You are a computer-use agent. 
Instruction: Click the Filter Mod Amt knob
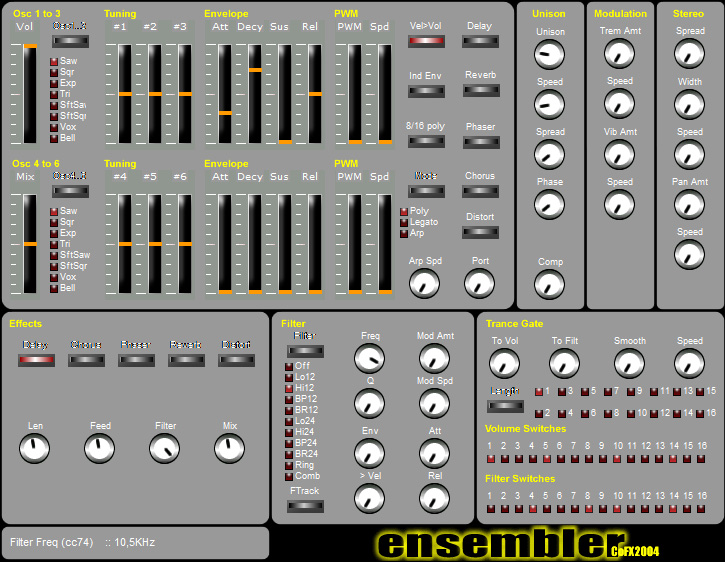tap(434, 358)
